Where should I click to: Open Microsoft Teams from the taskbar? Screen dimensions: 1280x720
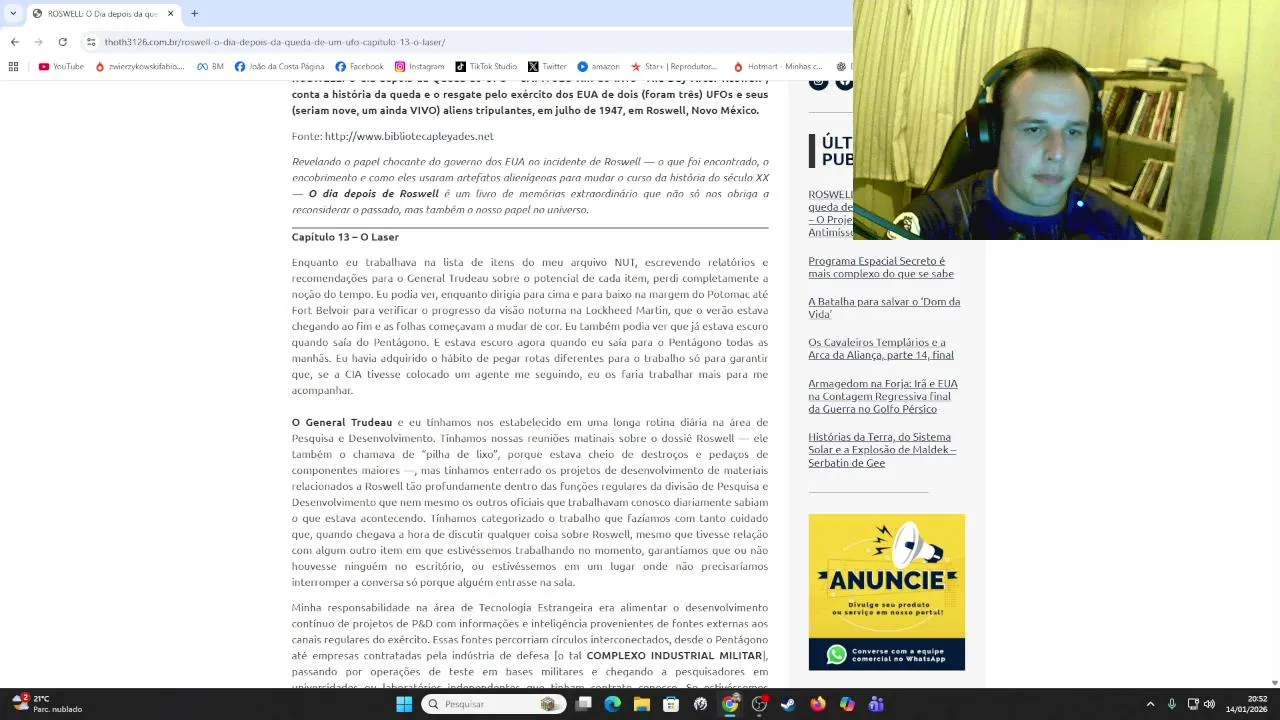click(876, 704)
